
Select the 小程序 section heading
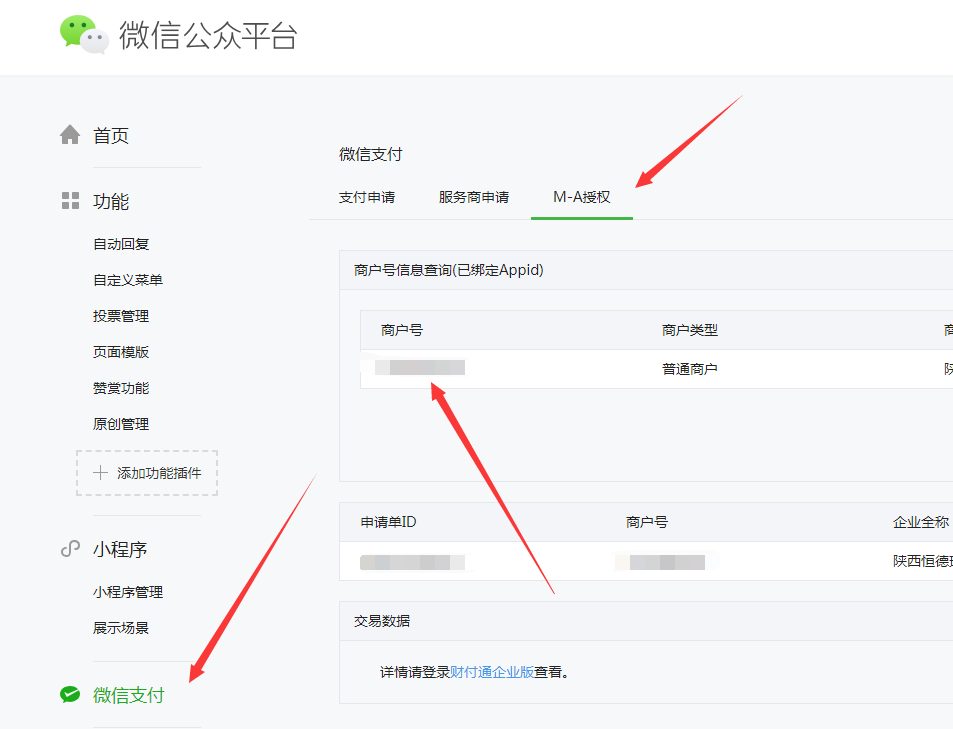coord(120,549)
